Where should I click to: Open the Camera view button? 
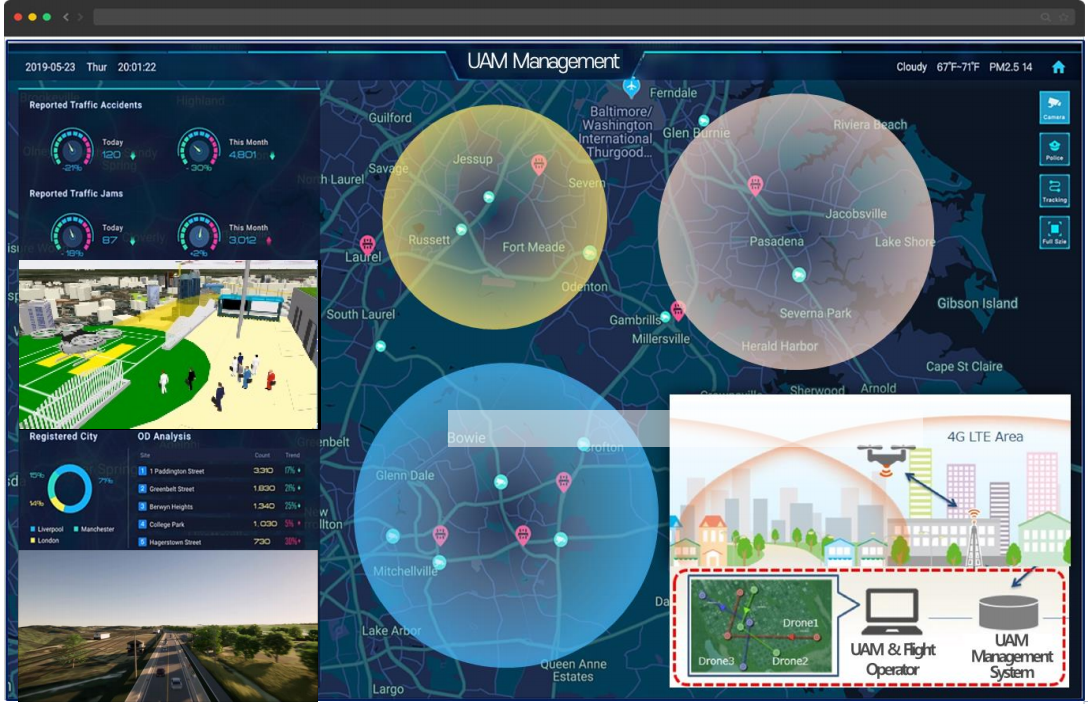click(x=1054, y=108)
